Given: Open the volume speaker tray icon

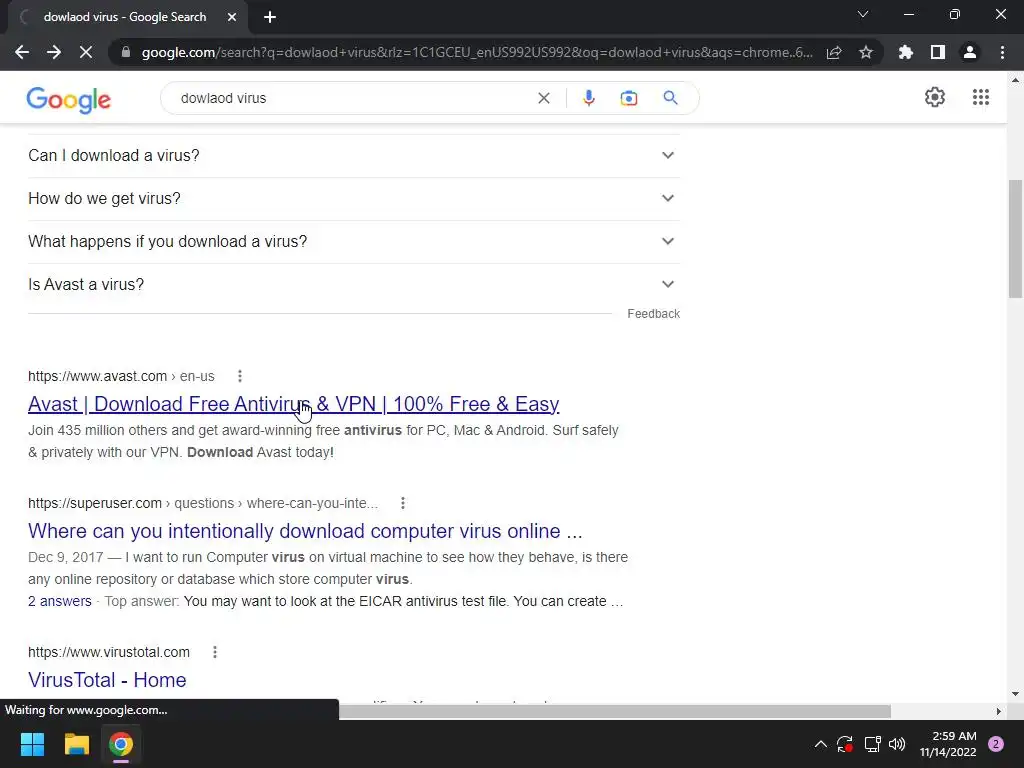Looking at the screenshot, I should (x=897, y=744).
